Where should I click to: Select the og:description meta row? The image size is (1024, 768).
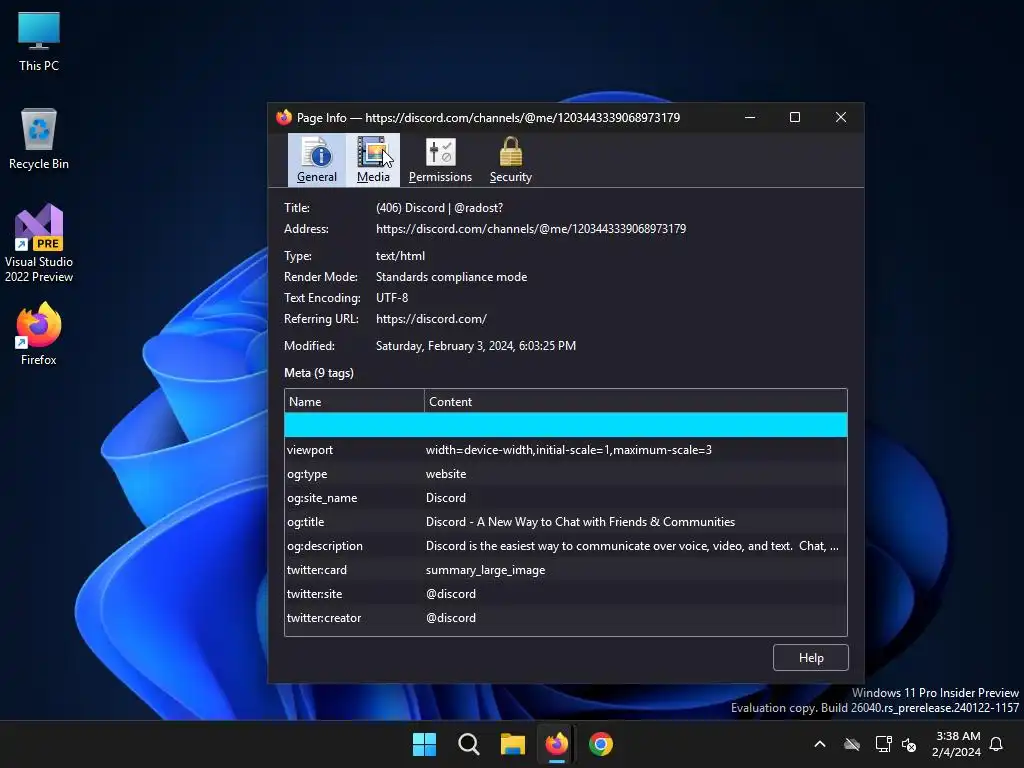[566, 546]
